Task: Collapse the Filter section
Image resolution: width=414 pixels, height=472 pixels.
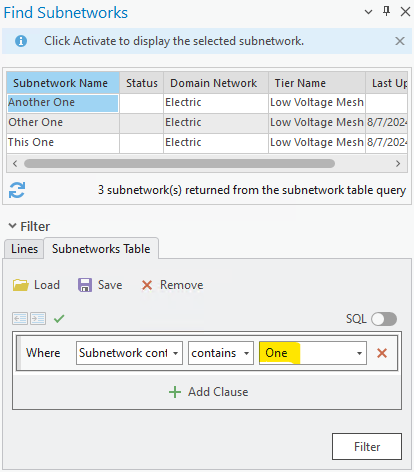Action: [12, 226]
